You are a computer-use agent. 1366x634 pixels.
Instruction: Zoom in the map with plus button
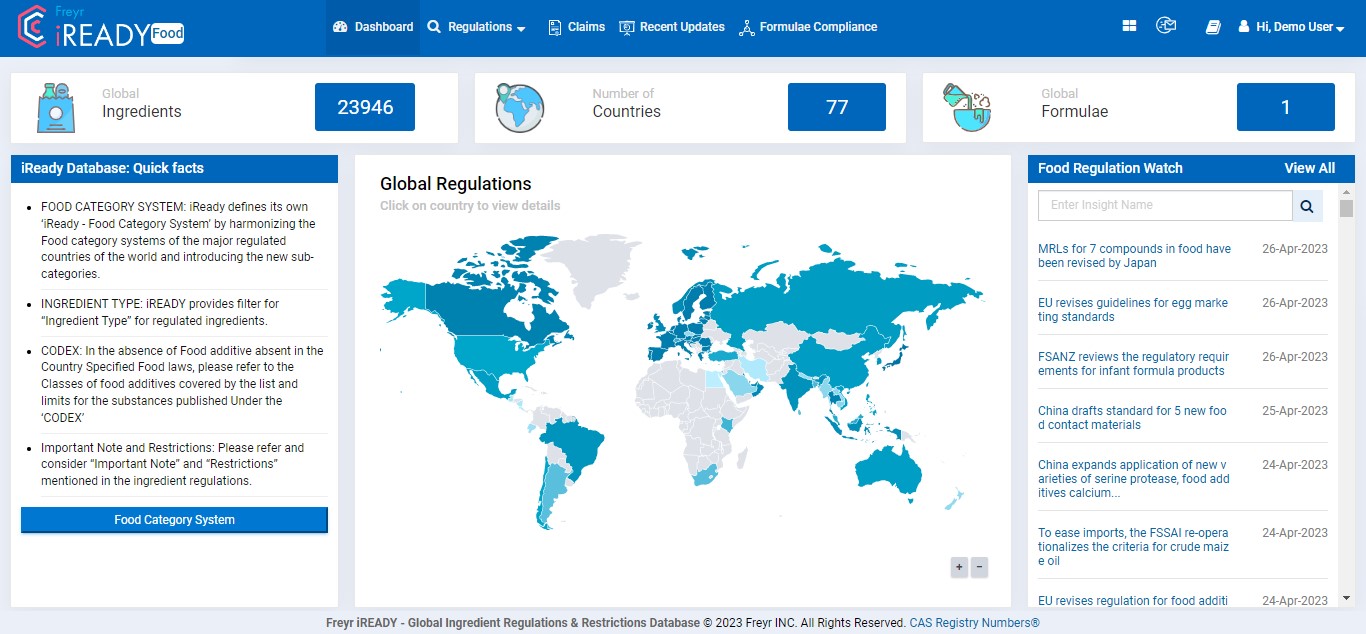959,567
